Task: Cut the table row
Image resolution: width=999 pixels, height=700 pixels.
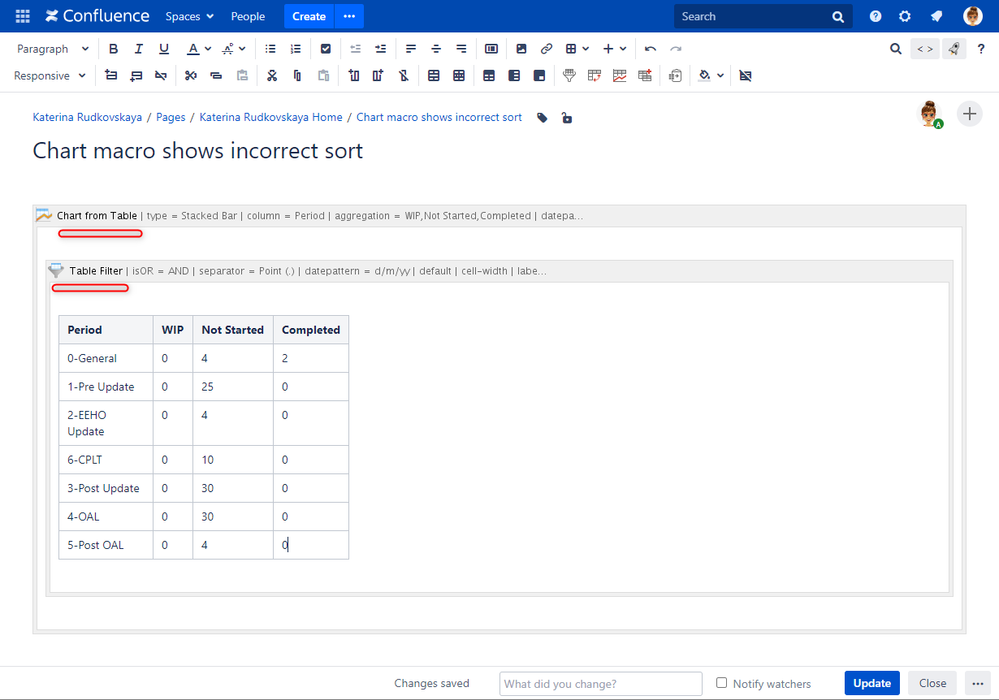Action: (190, 76)
